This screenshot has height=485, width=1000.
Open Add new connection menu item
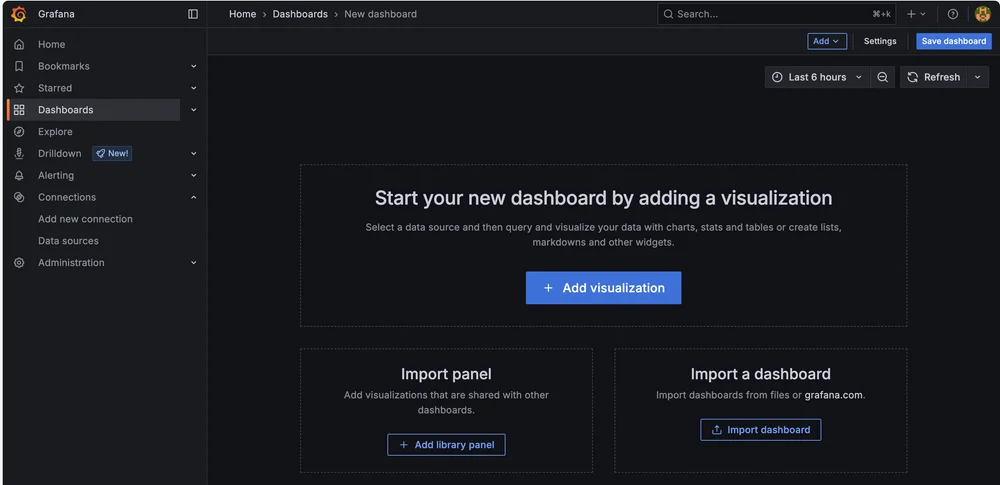(85, 219)
